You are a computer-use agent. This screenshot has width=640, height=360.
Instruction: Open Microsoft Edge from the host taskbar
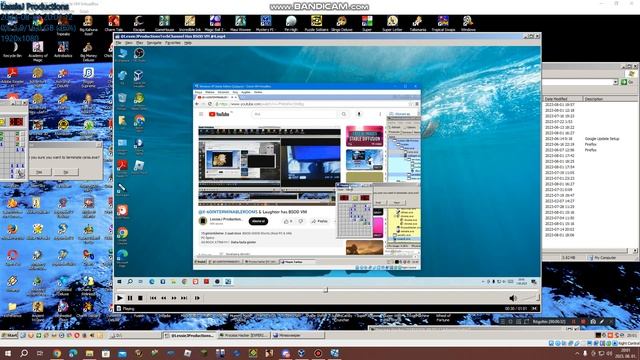click(x=73, y=353)
